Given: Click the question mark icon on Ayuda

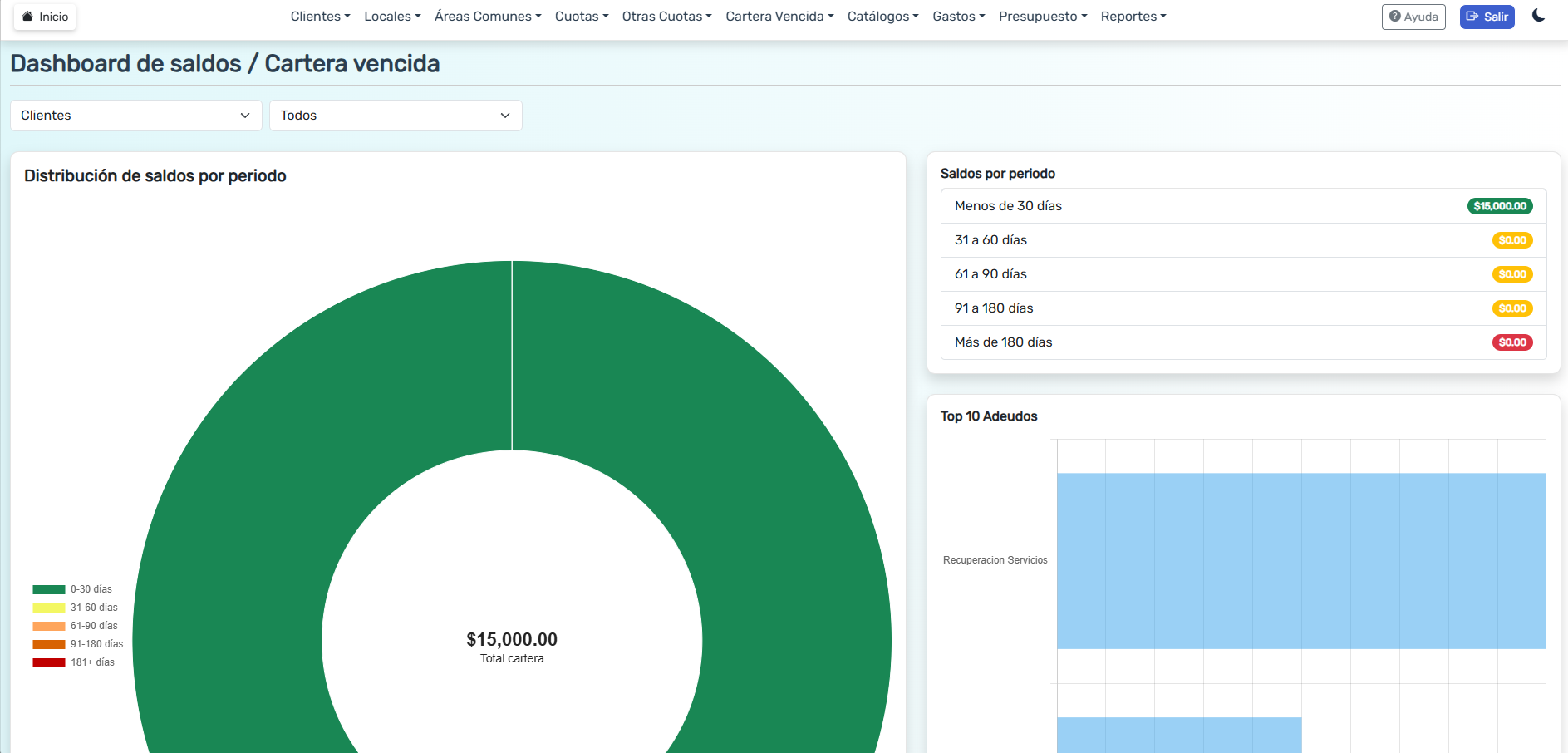Looking at the screenshot, I should point(1394,17).
